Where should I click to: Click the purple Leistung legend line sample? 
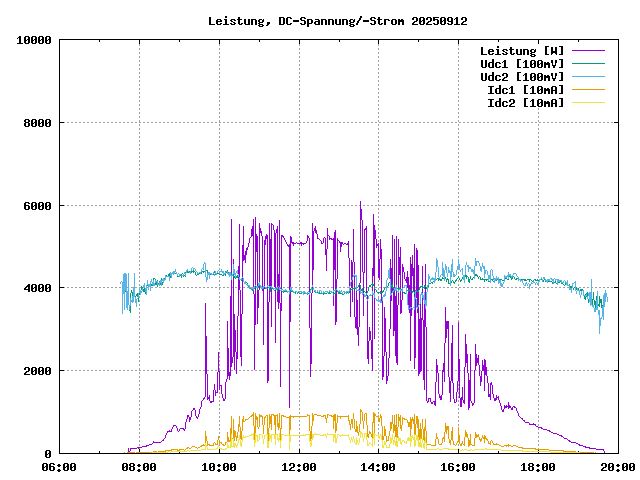pyautogui.click(x=588, y=51)
